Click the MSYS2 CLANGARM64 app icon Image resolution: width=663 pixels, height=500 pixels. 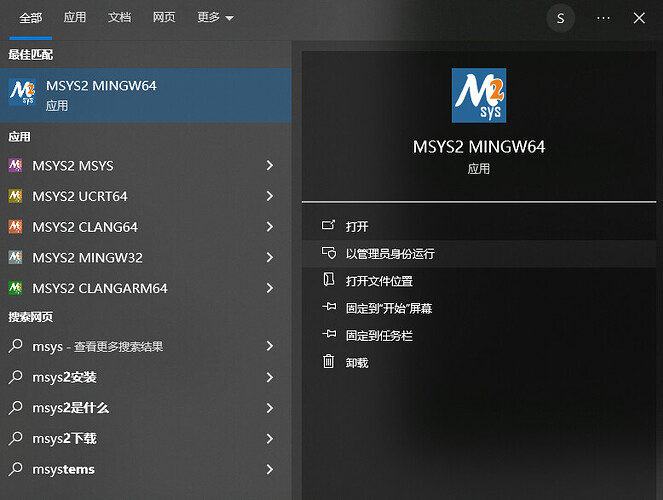(15, 288)
